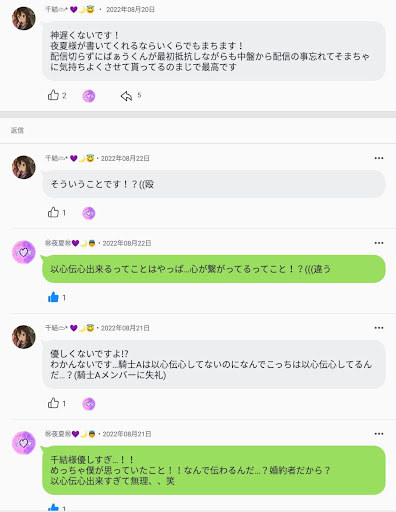Click the green bubble reading 千結様優しすぎ
396x512 pixels.
(x=214, y=470)
